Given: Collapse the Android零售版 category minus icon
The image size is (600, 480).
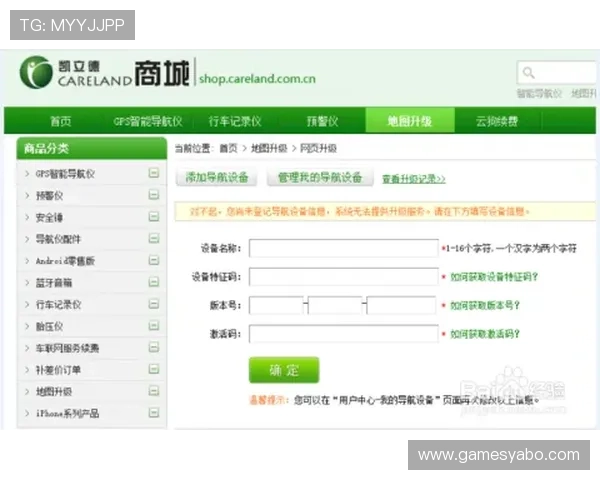Looking at the screenshot, I should 154,261.
